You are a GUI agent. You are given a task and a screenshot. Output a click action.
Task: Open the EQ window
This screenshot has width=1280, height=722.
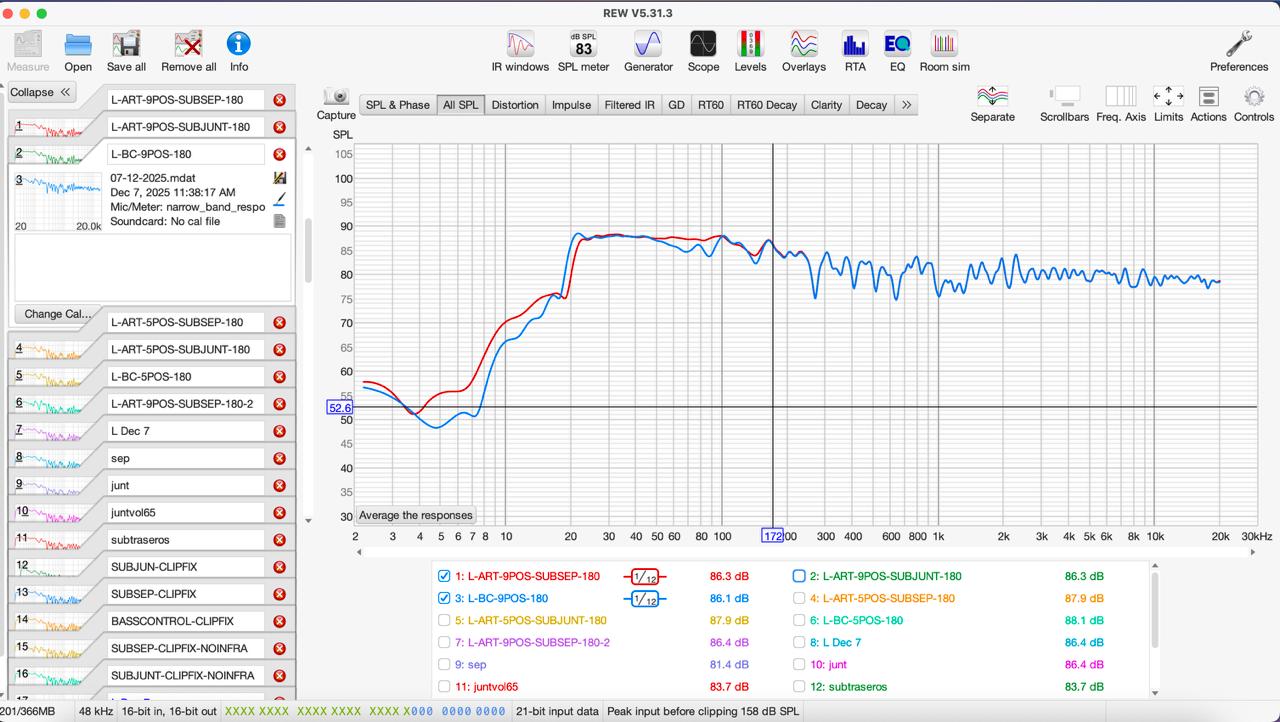[x=897, y=51]
